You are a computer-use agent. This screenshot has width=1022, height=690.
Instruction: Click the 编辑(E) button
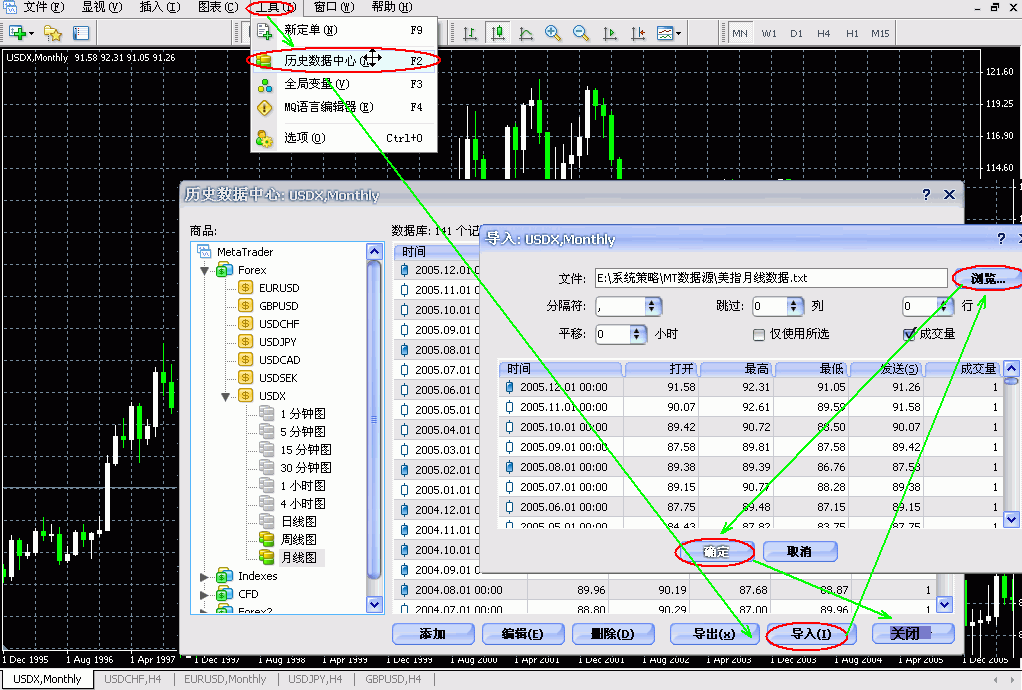pos(522,634)
